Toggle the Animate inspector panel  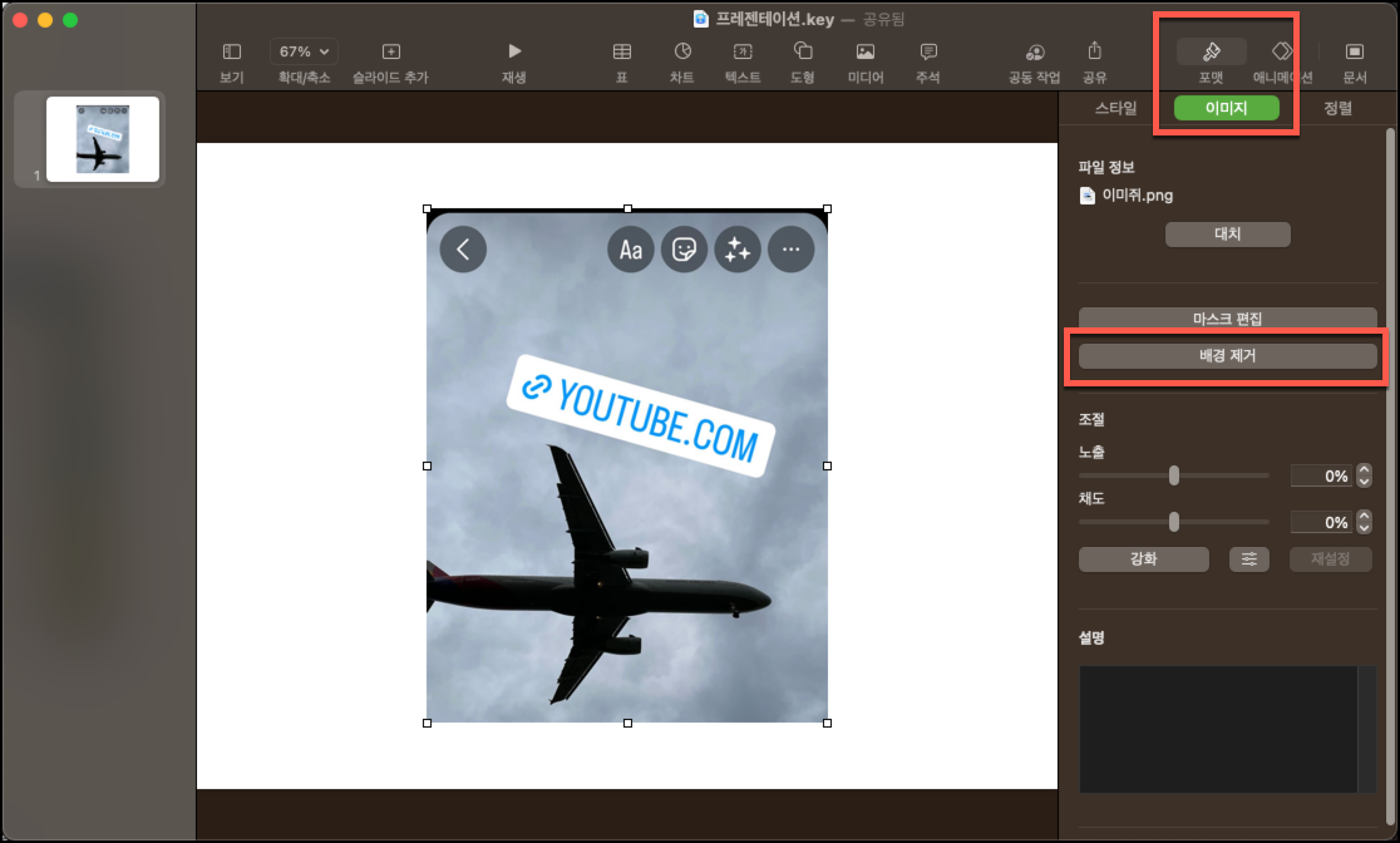click(1281, 51)
